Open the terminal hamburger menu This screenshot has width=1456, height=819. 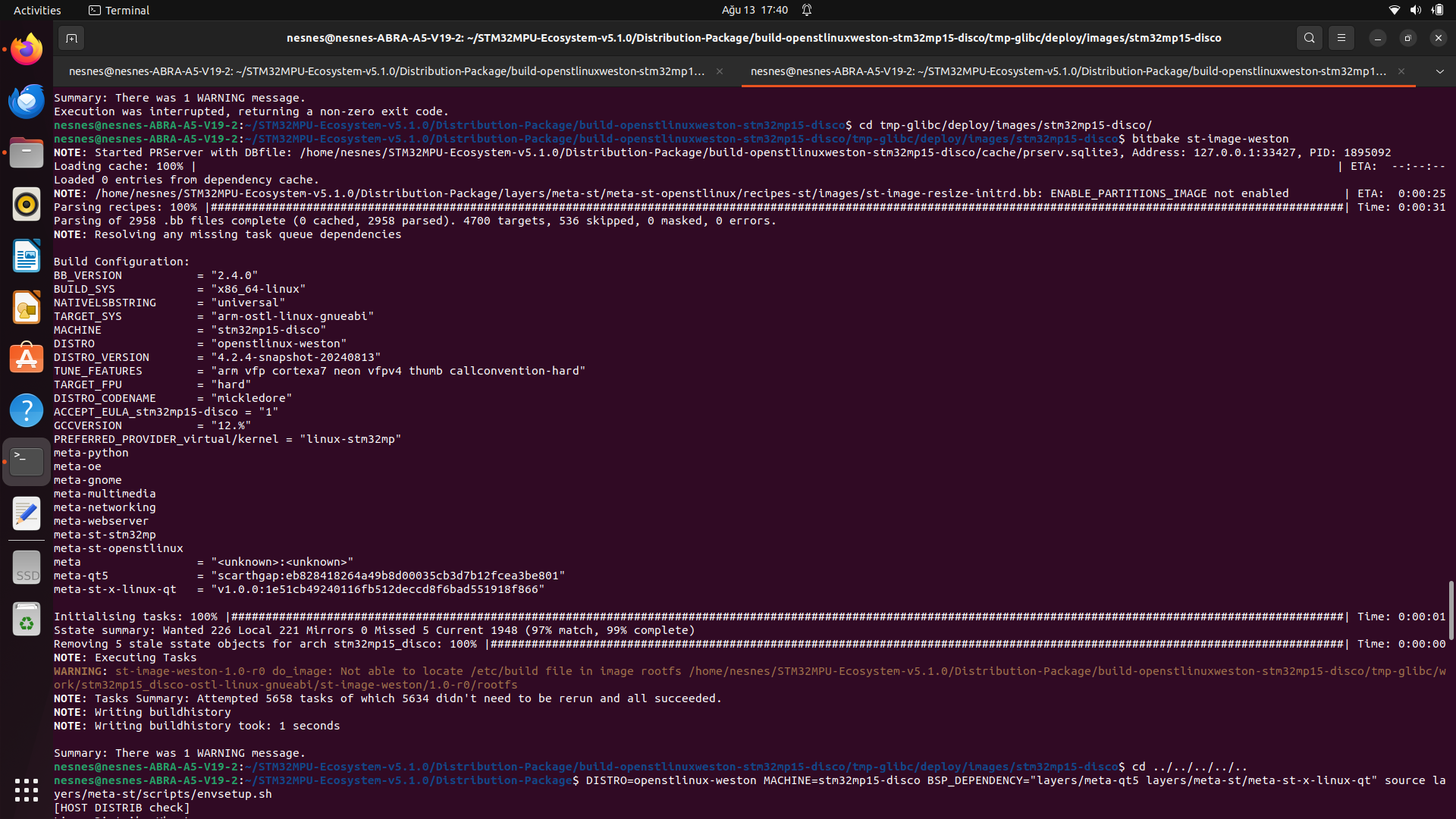point(1341,38)
